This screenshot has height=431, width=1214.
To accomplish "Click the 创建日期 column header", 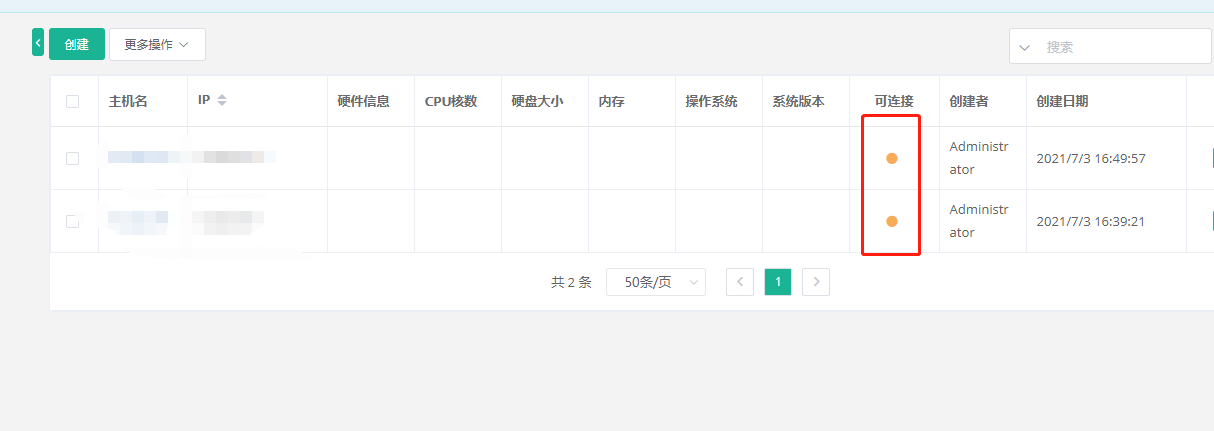I will point(1062,101).
